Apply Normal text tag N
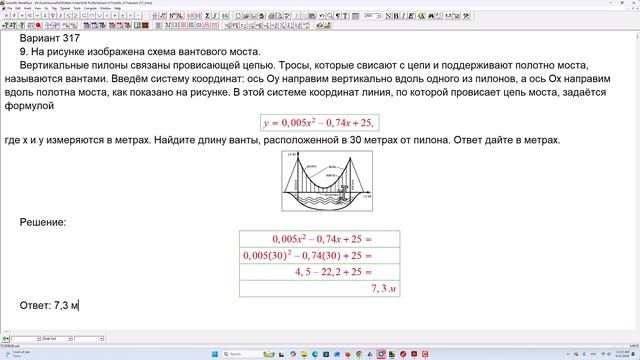 [388, 16]
